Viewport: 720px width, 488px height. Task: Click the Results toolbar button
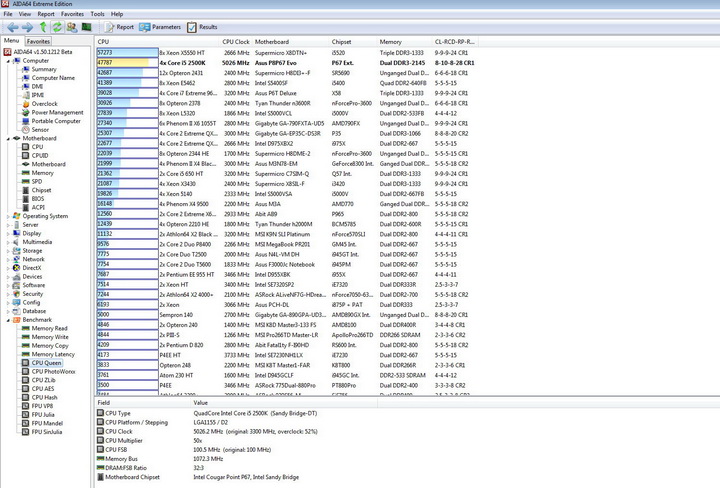pyautogui.click(x=202, y=27)
